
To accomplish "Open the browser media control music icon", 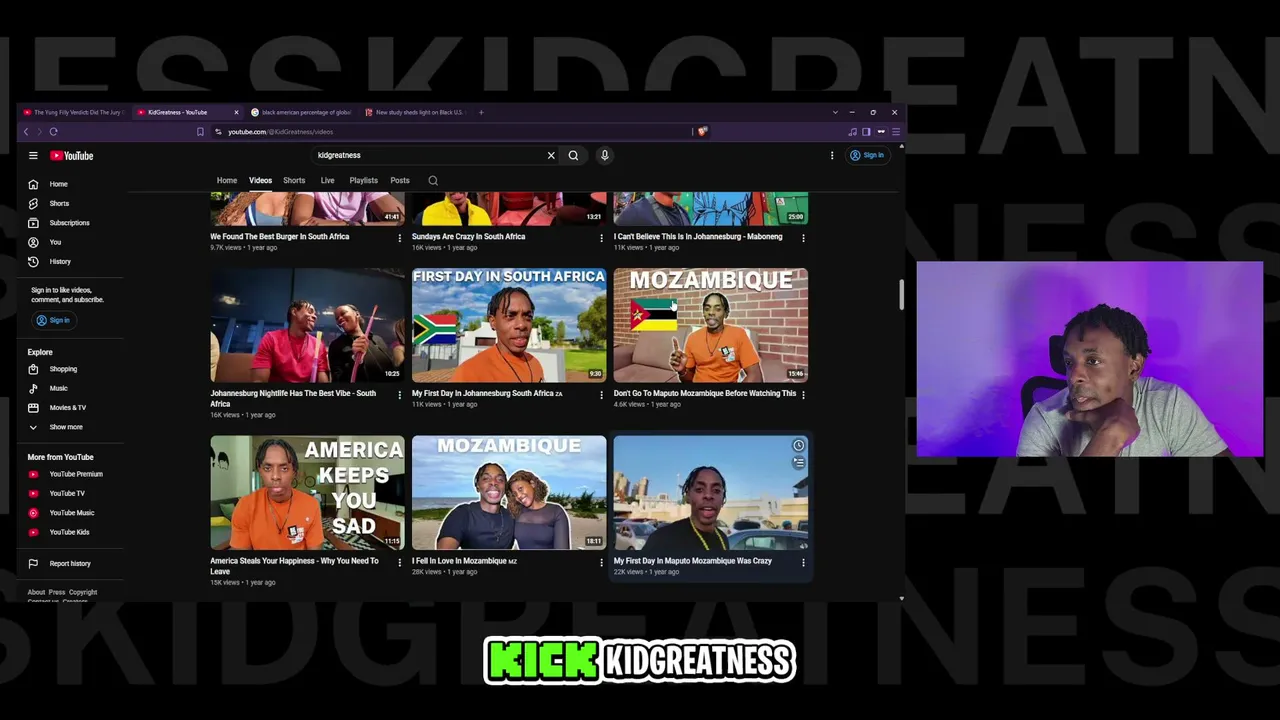I will [852, 131].
